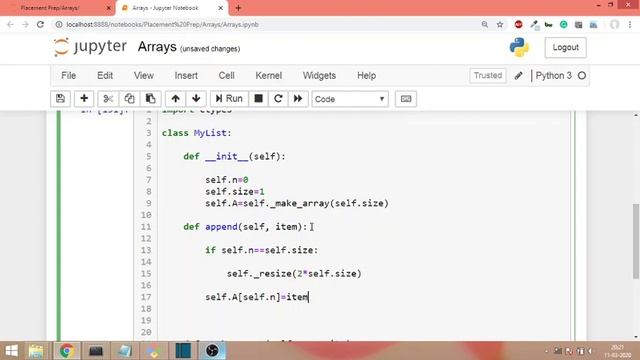Rename notebook via Arrays title
Image resolution: width=640 pixels, height=360 pixels.
coord(157,47)
